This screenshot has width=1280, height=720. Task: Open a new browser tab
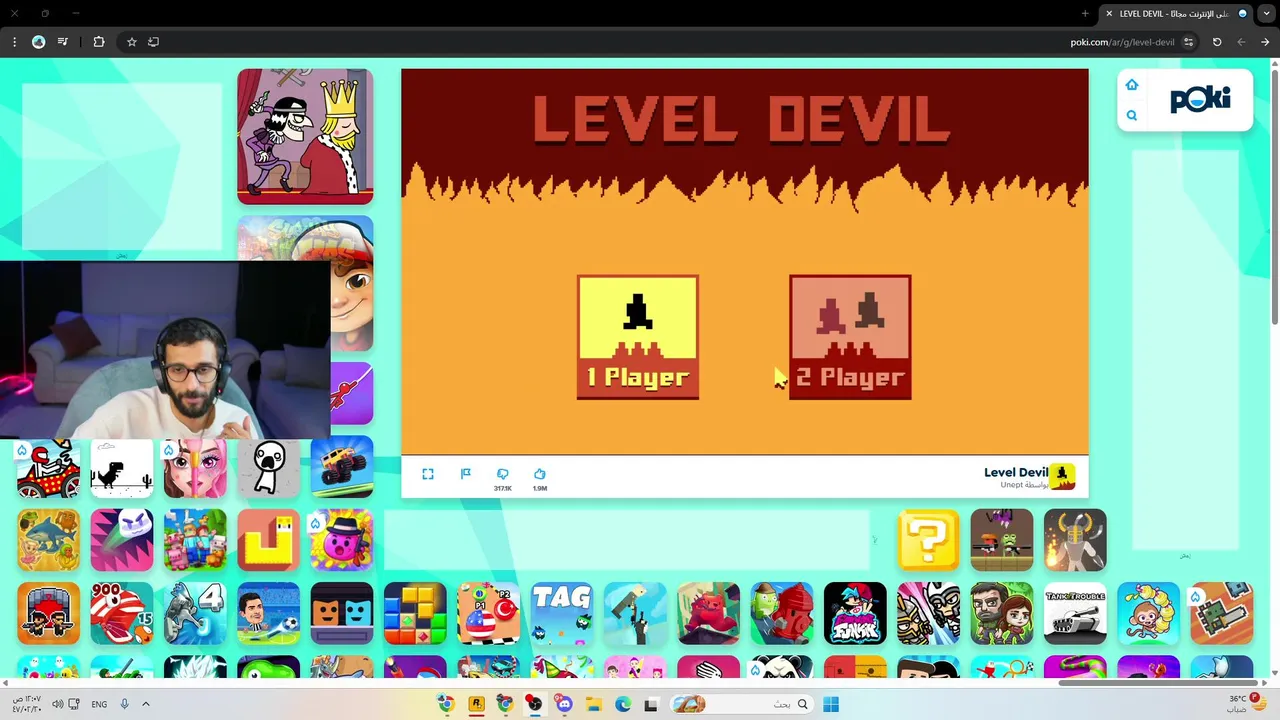pyautogui.click(x=1085, y=13)
